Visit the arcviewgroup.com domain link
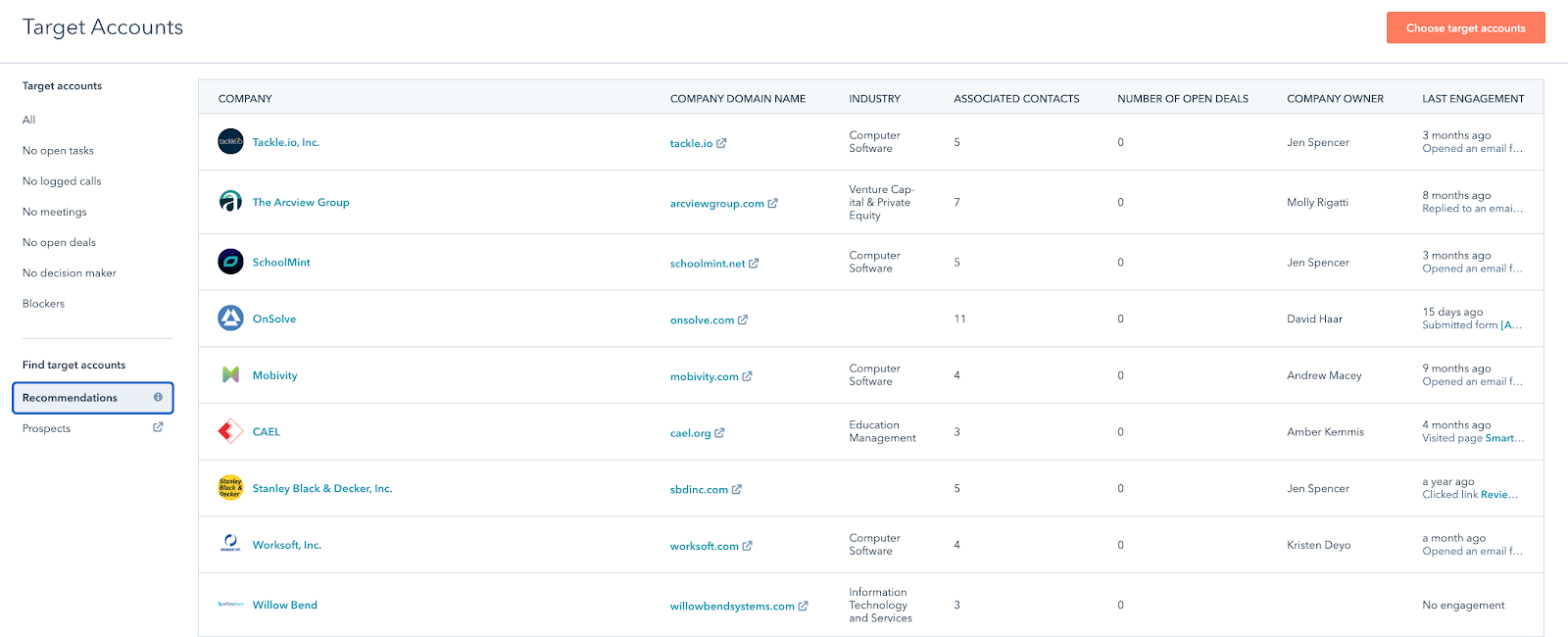Viewport: 1568px width, 637px height. 716,203
